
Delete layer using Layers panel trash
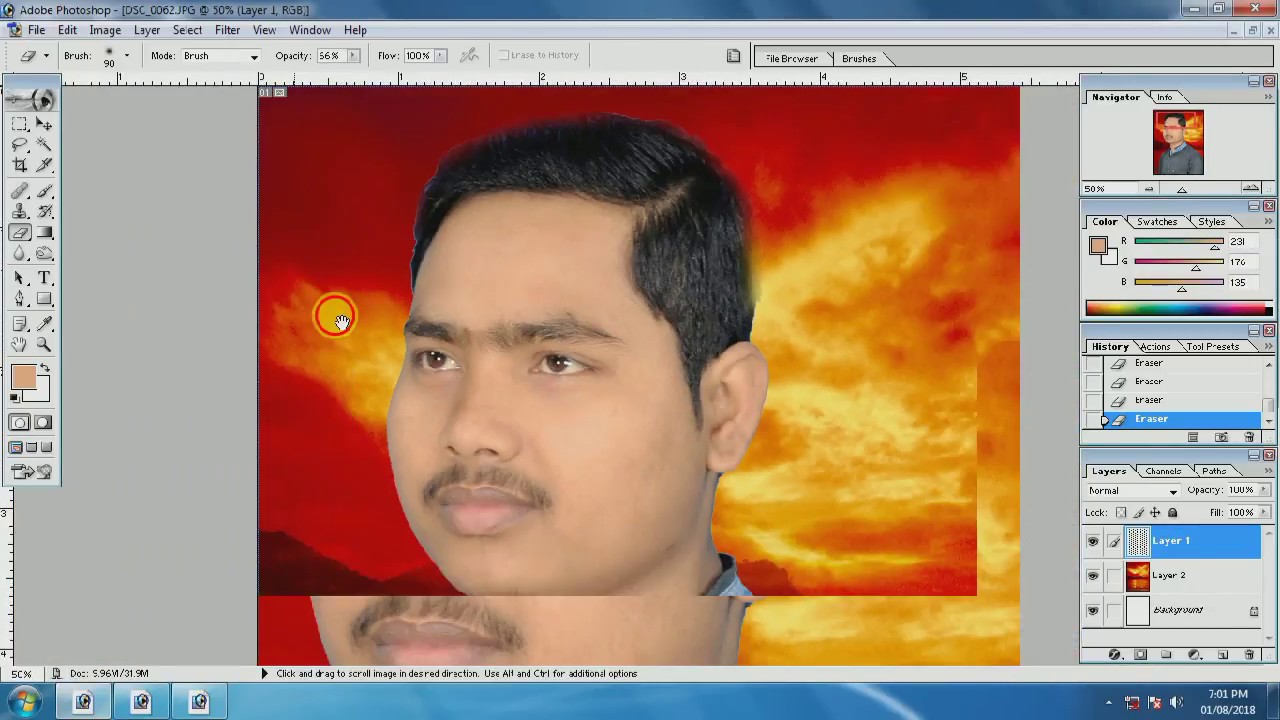pos(1249,655)
